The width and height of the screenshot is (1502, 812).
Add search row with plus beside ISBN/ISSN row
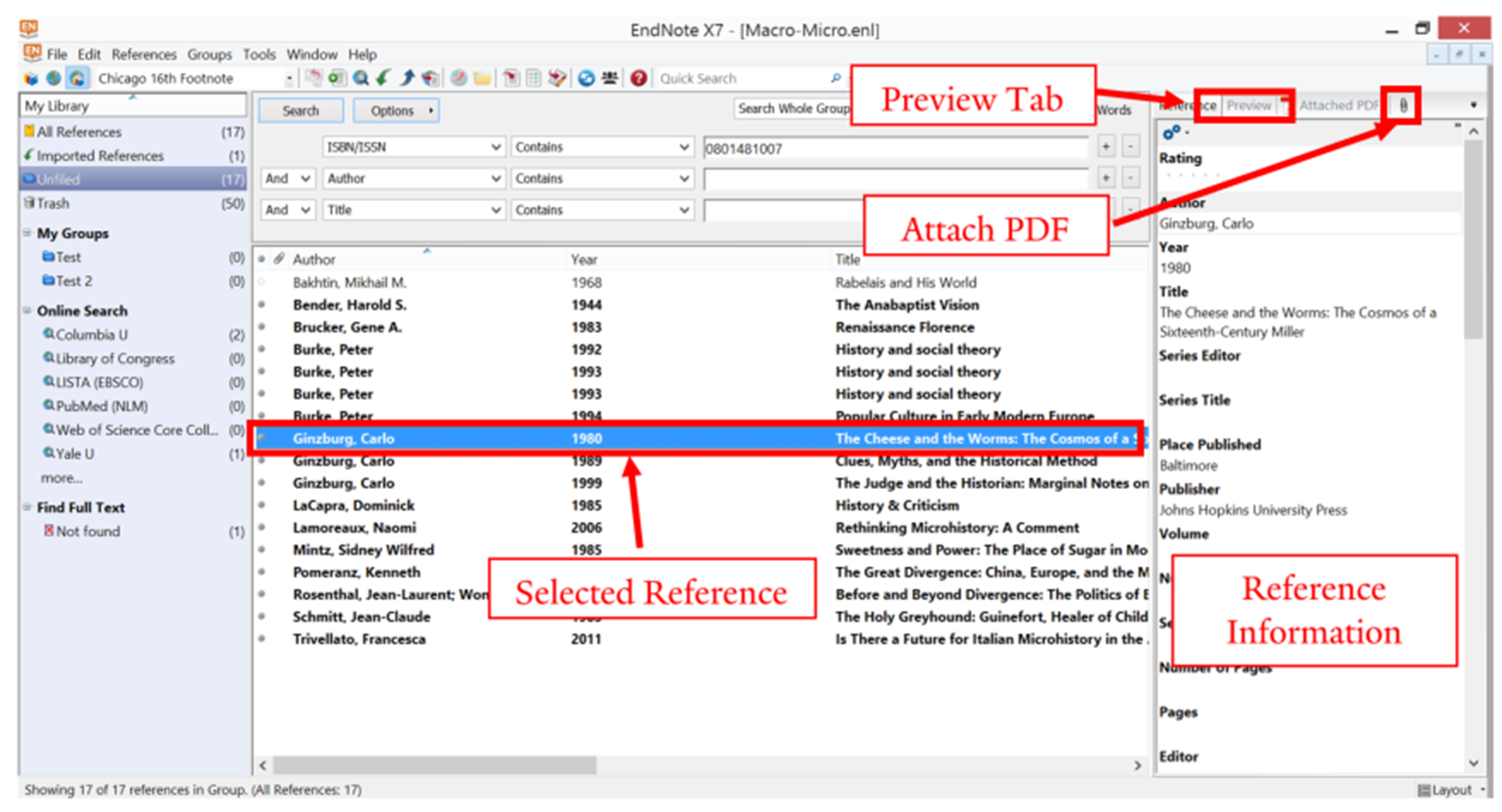click(1106, 146)
